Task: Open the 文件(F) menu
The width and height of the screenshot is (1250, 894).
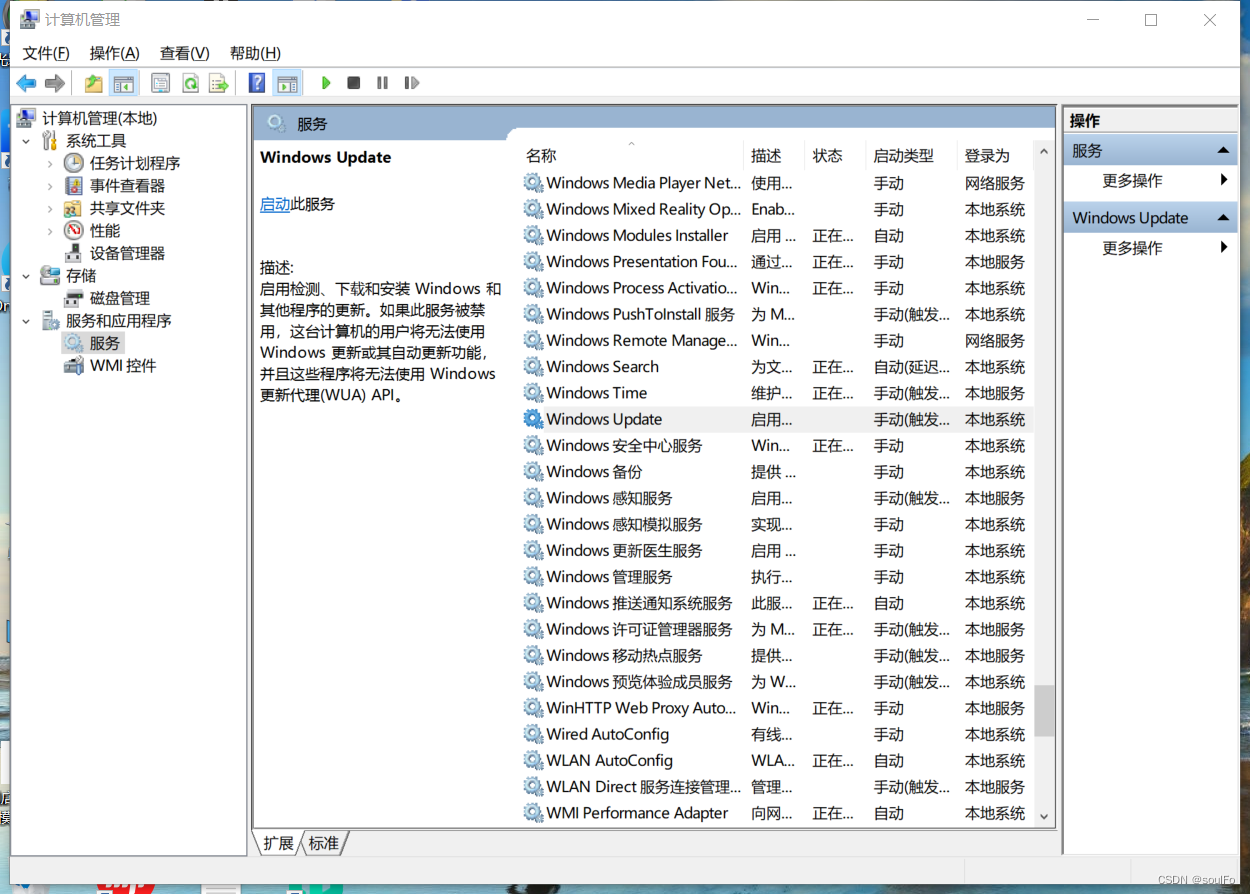Action: 46,53
